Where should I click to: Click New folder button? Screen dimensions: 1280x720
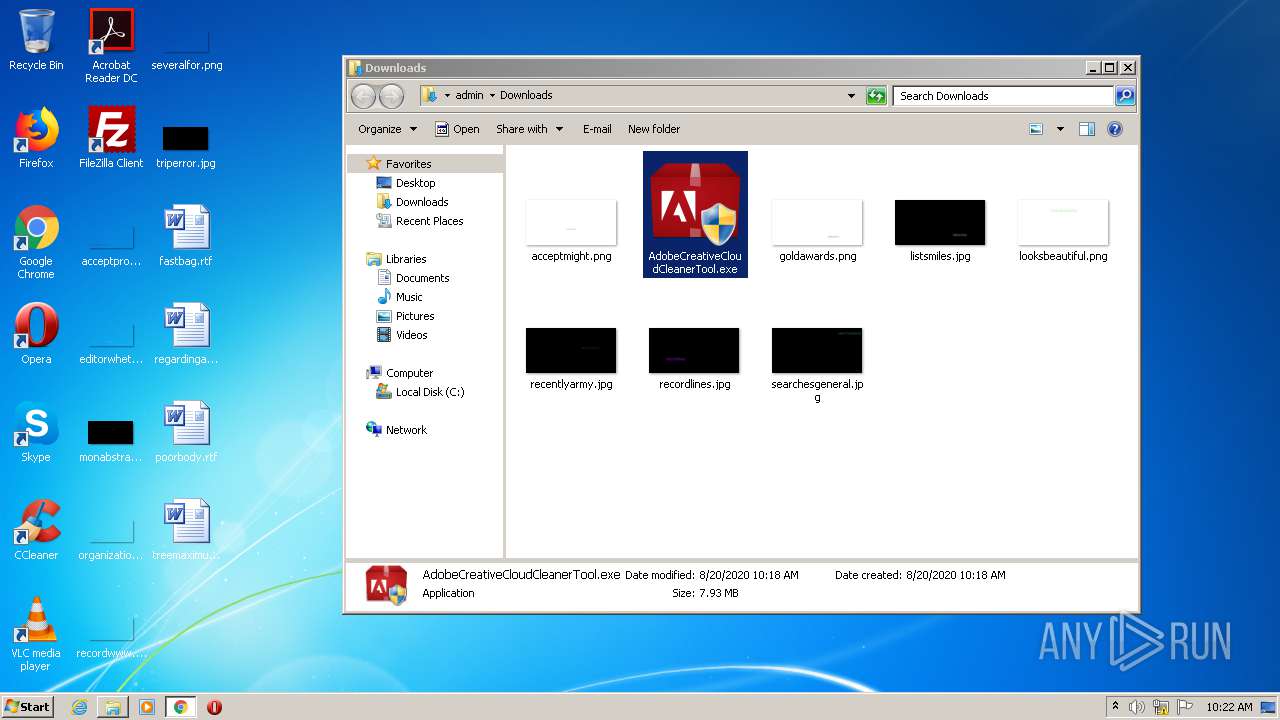654,129
